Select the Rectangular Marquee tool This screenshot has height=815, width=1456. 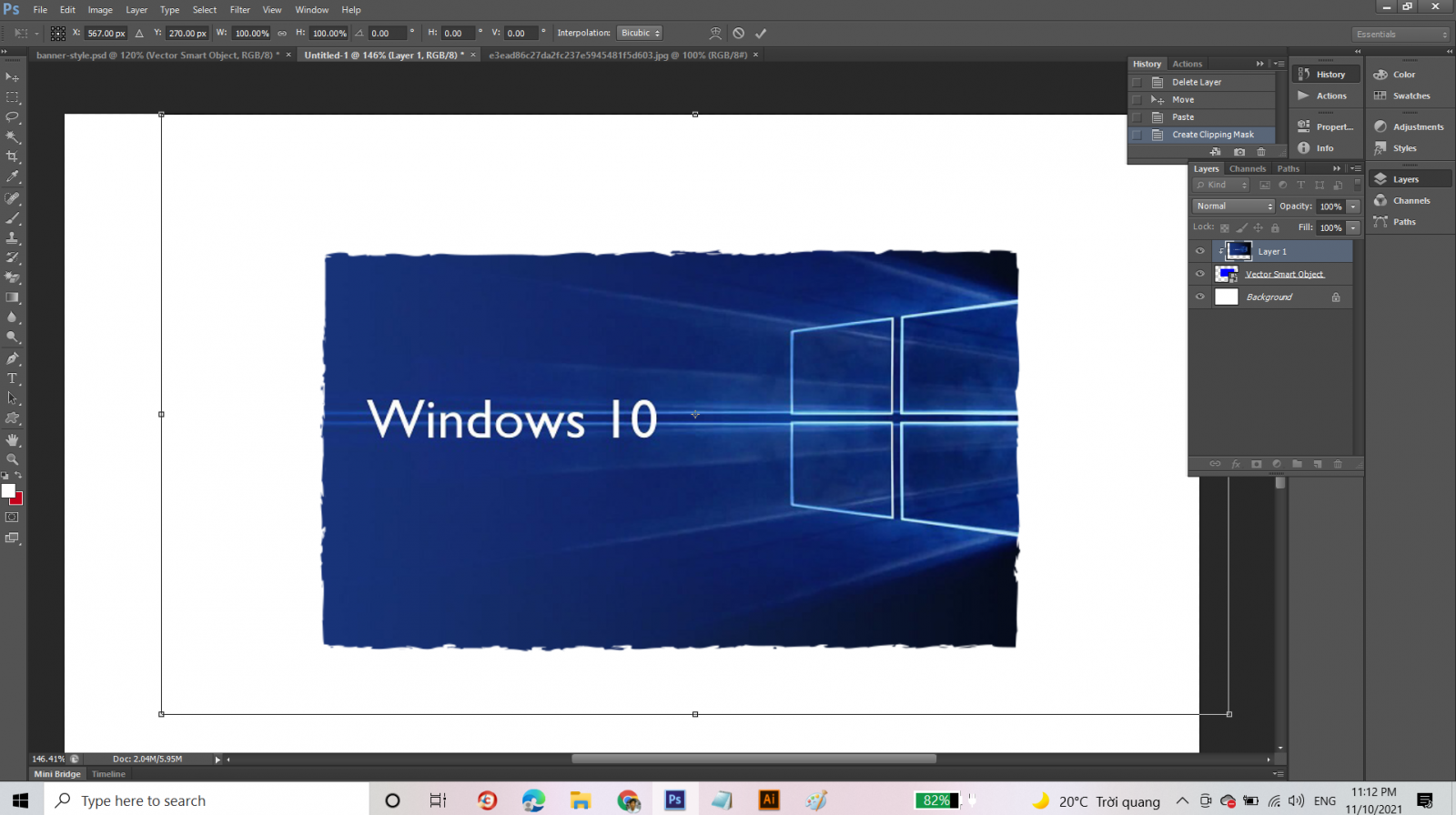pos(13,97)
